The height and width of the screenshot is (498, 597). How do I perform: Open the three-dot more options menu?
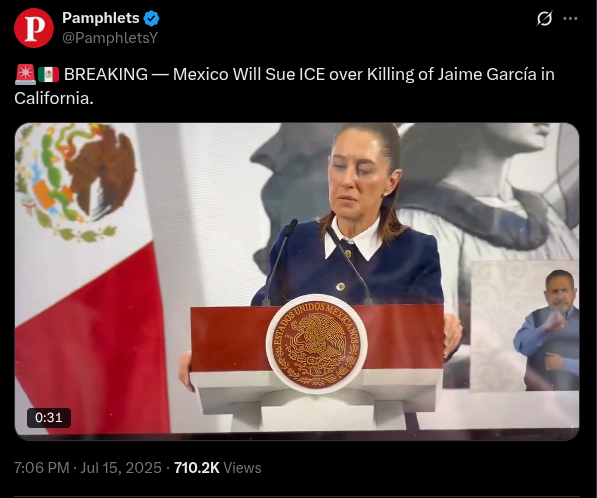(570, 18)
